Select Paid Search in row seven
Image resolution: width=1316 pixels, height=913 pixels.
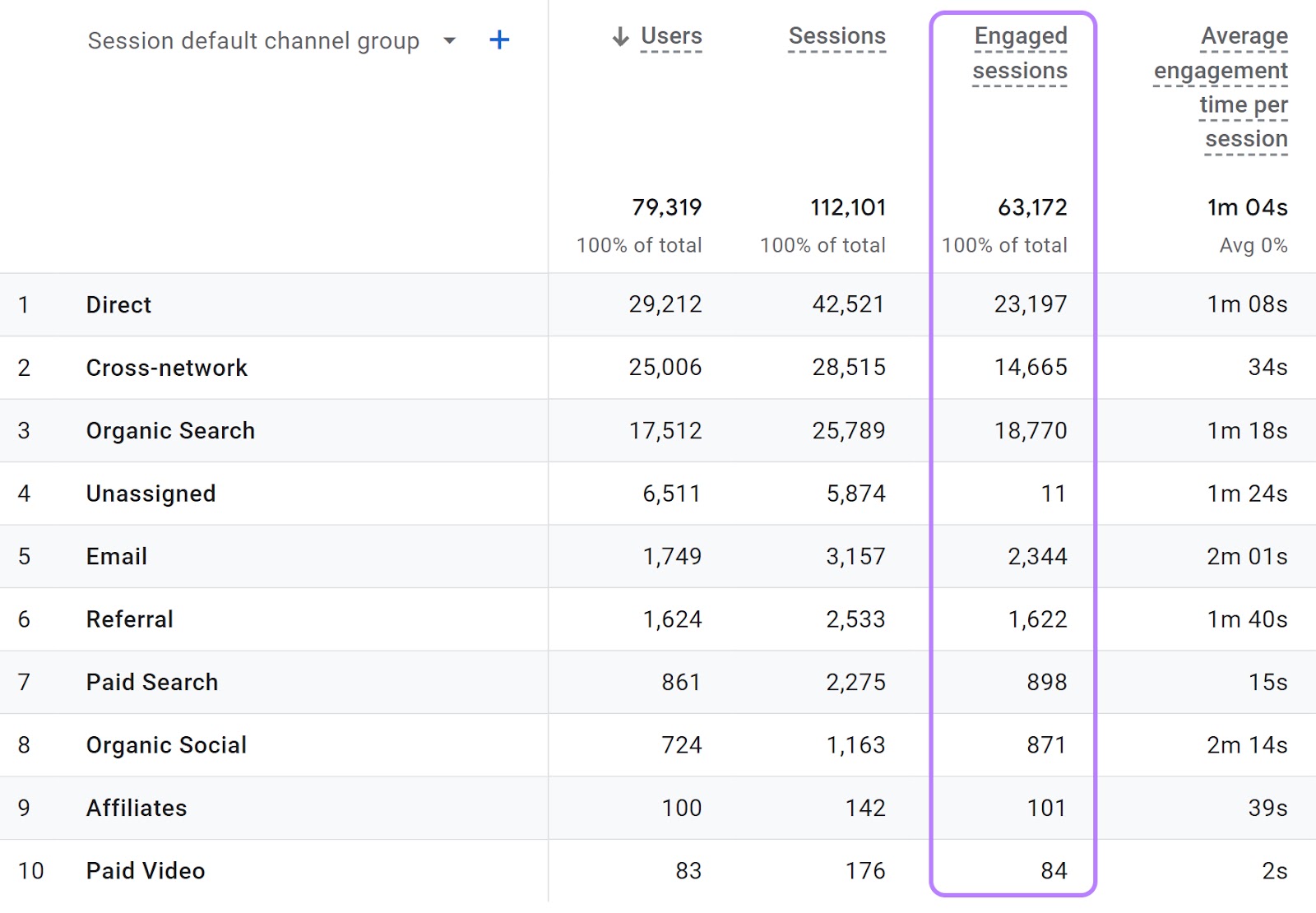point(152,682)
